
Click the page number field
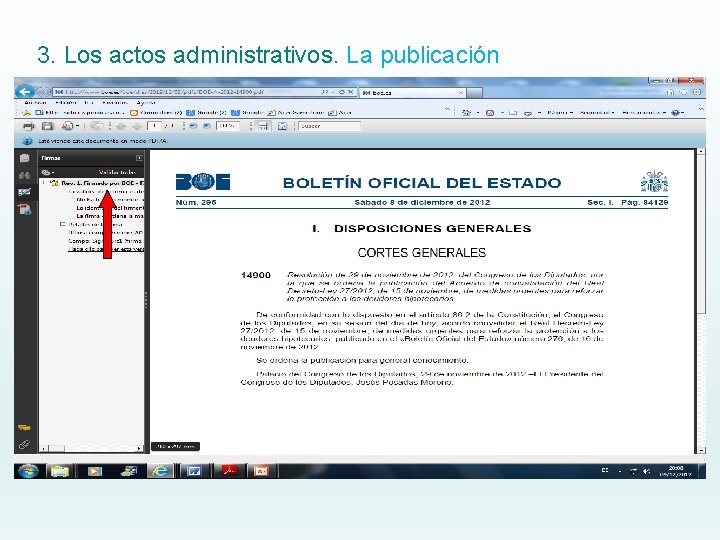[x=154, y=126]
